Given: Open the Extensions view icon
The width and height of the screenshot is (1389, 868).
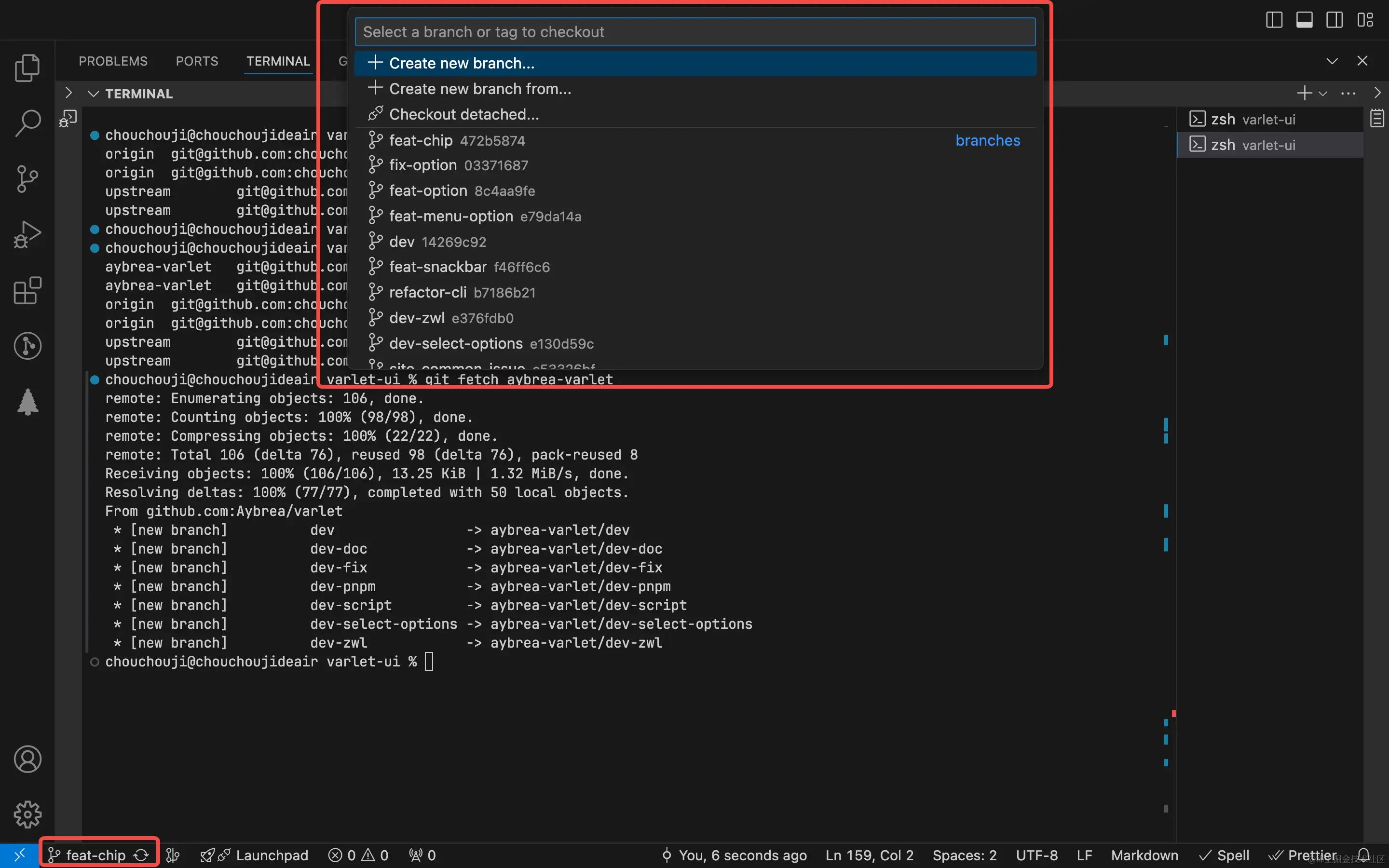Looking at the screenshot, I should click(27, 290).
